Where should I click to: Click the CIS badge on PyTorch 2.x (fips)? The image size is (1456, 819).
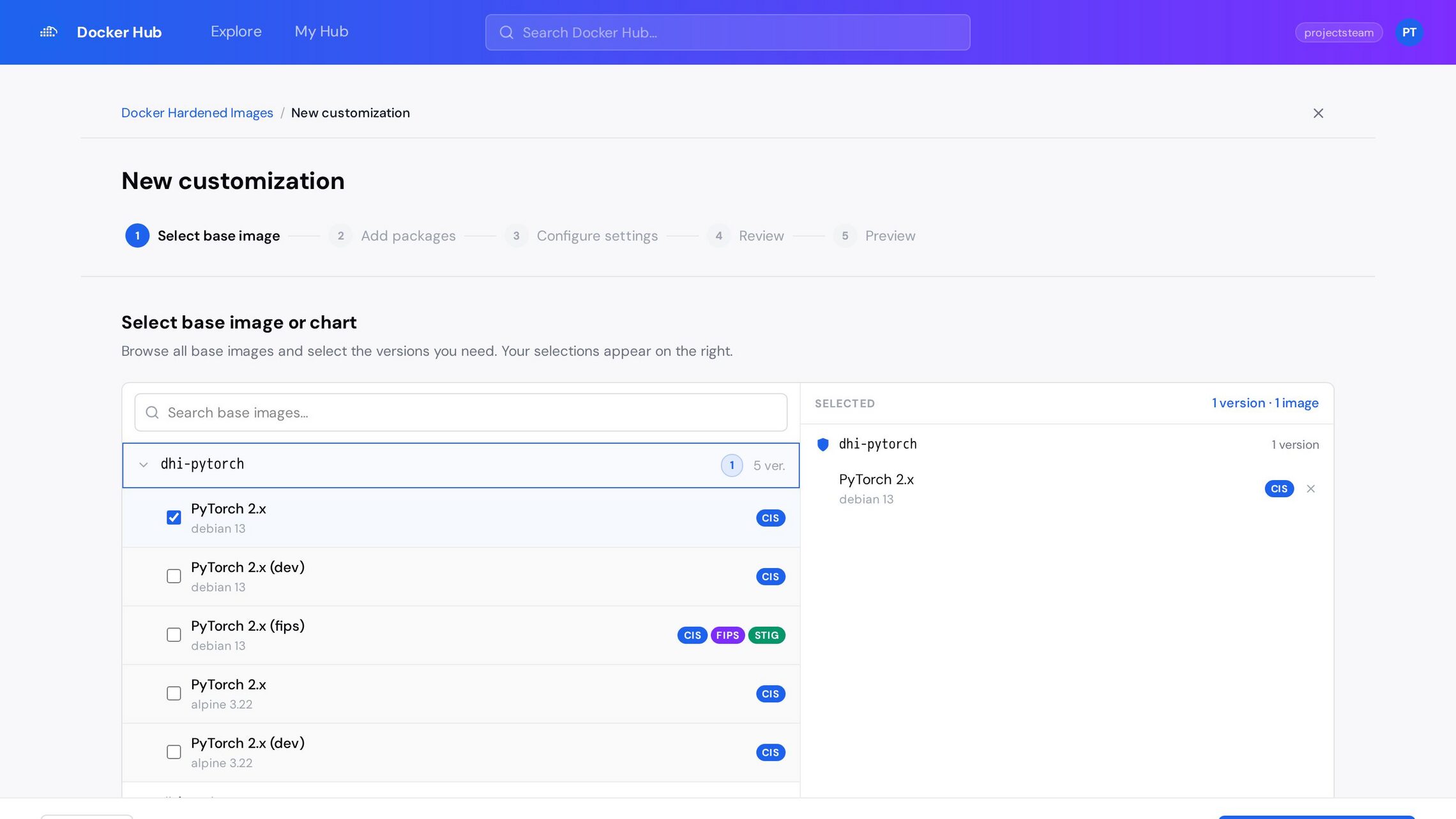click(x=692, y=635)
